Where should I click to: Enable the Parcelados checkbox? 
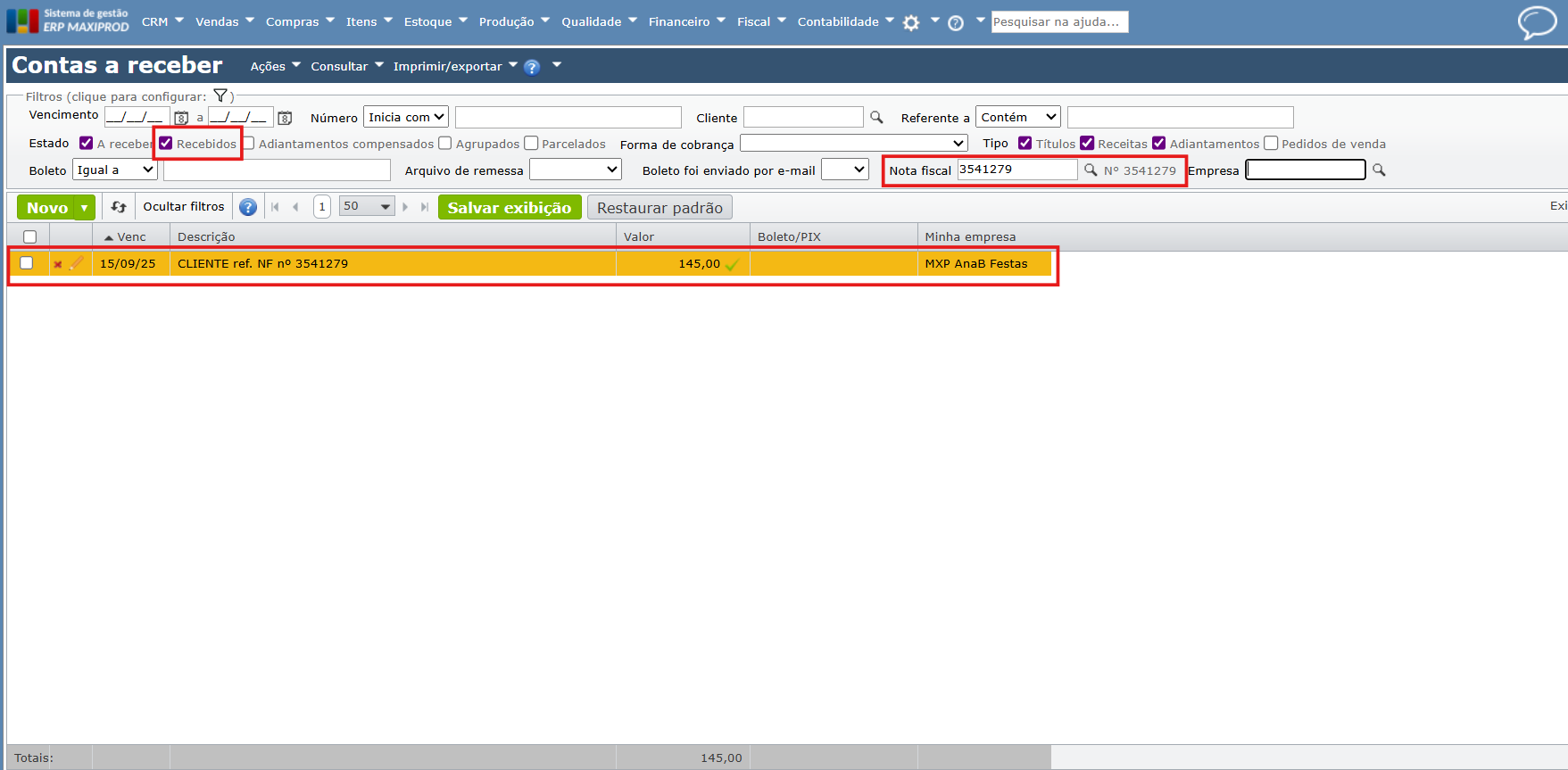click(x=531, y=143)
